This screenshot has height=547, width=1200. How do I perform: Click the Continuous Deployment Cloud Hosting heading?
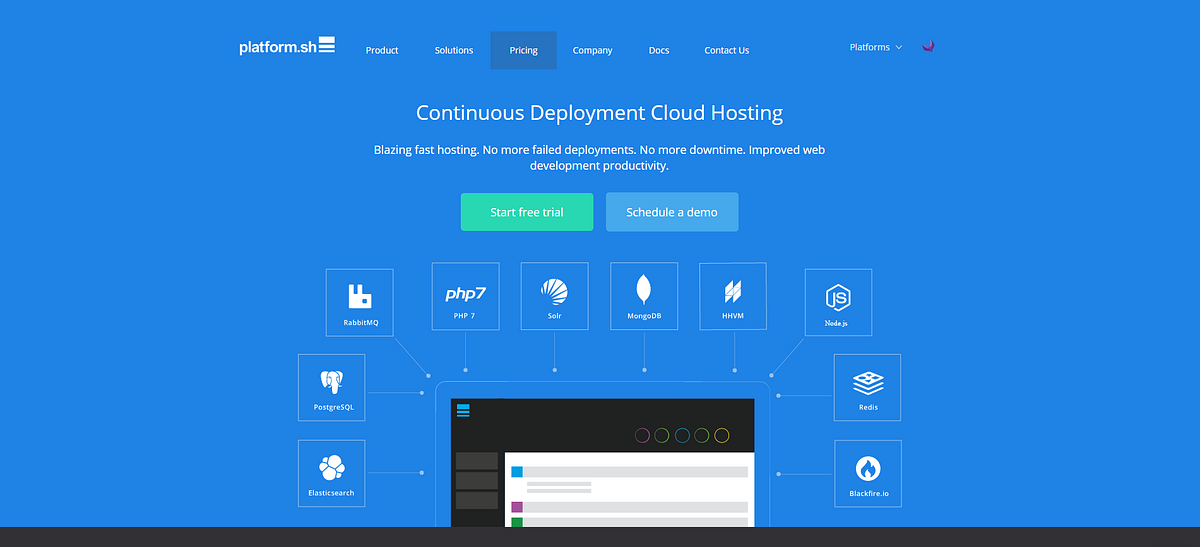tap(600, 113)
